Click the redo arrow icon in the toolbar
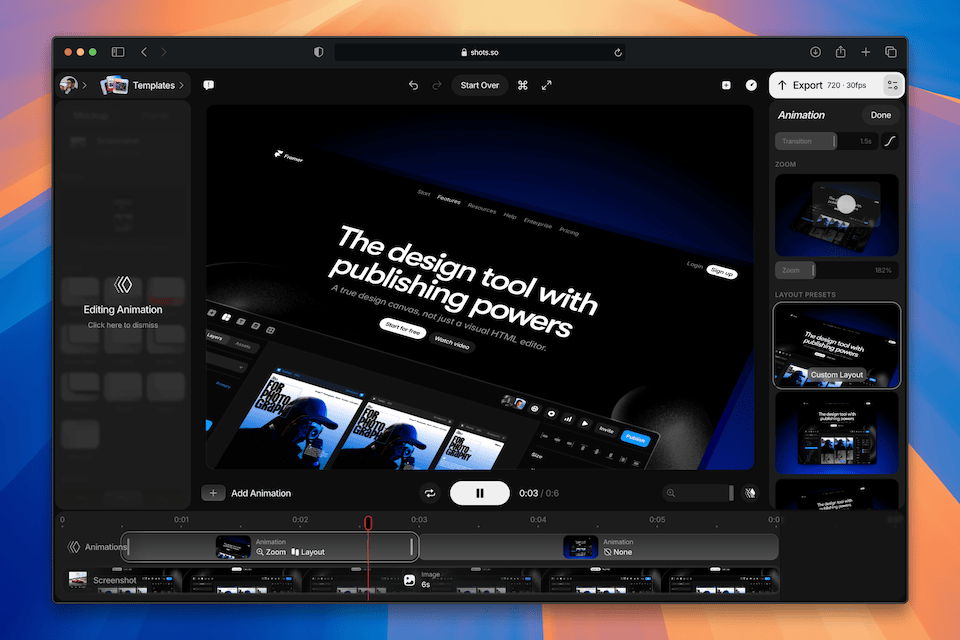 (435, 85)
